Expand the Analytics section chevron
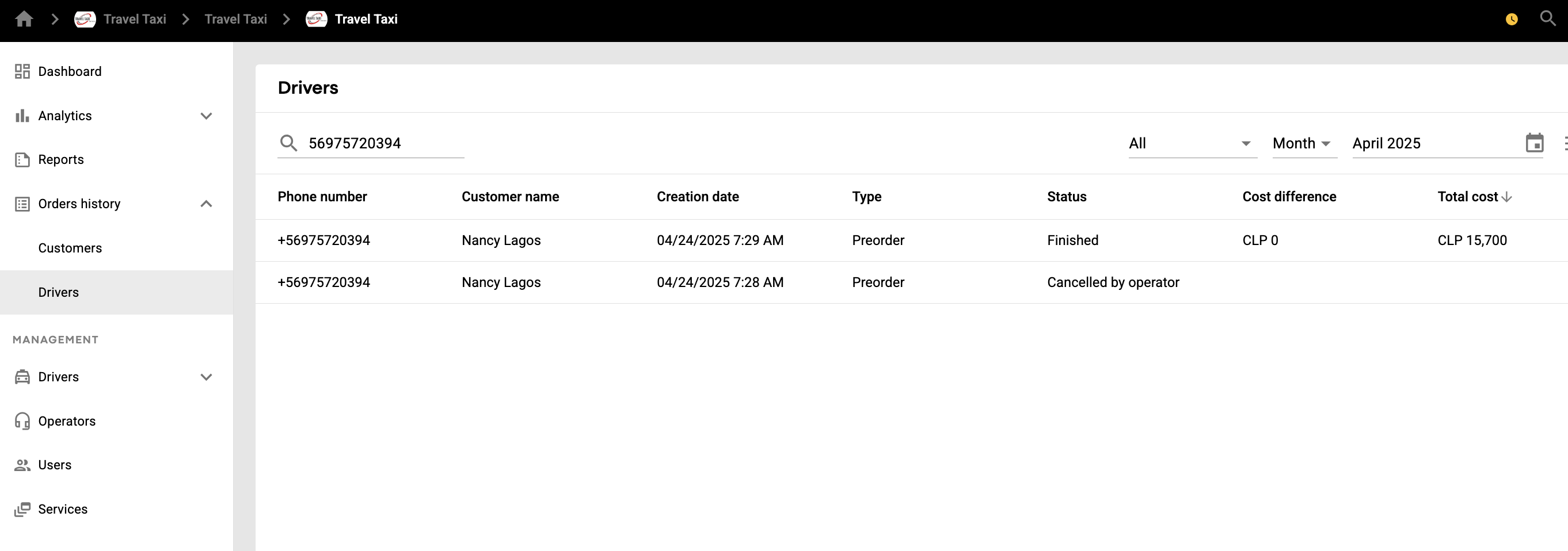The image size is (1568, 551). [x=206, y=116]
